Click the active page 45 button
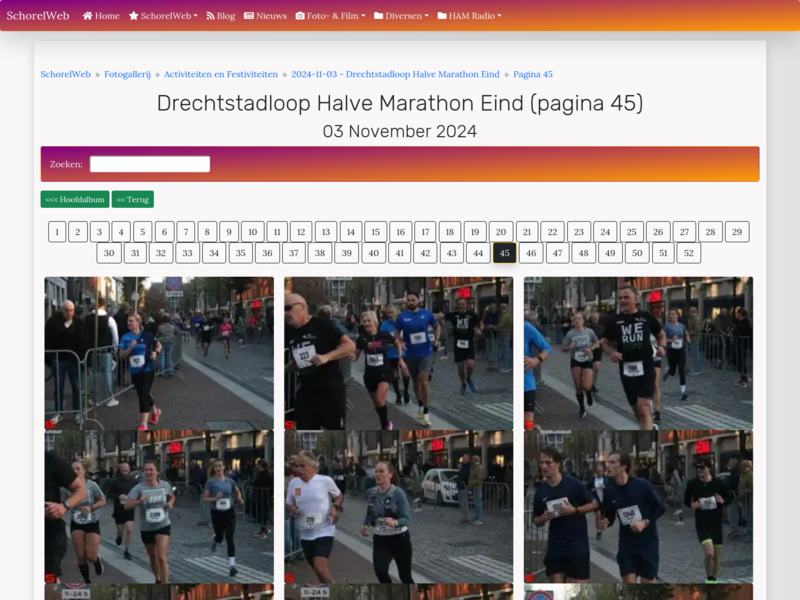The image size is (800, 600). pos(505,253)
